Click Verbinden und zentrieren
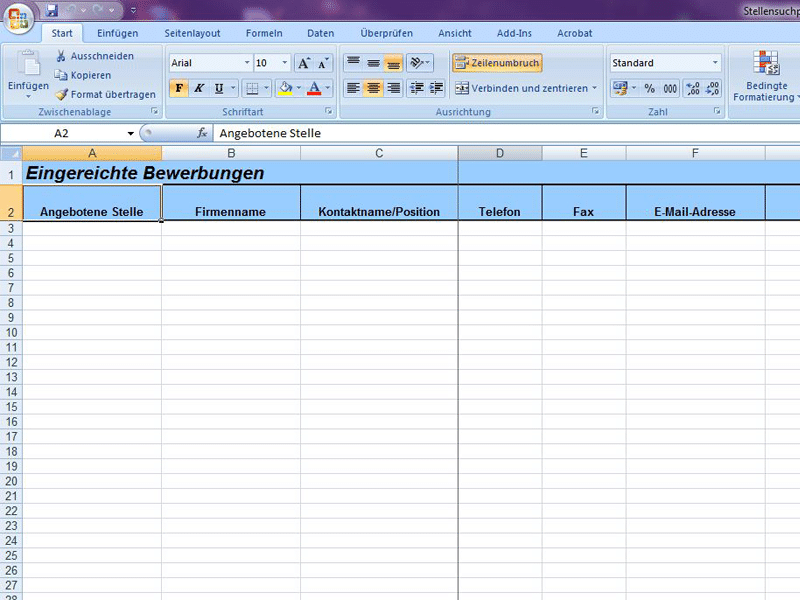 coord(521,88)
